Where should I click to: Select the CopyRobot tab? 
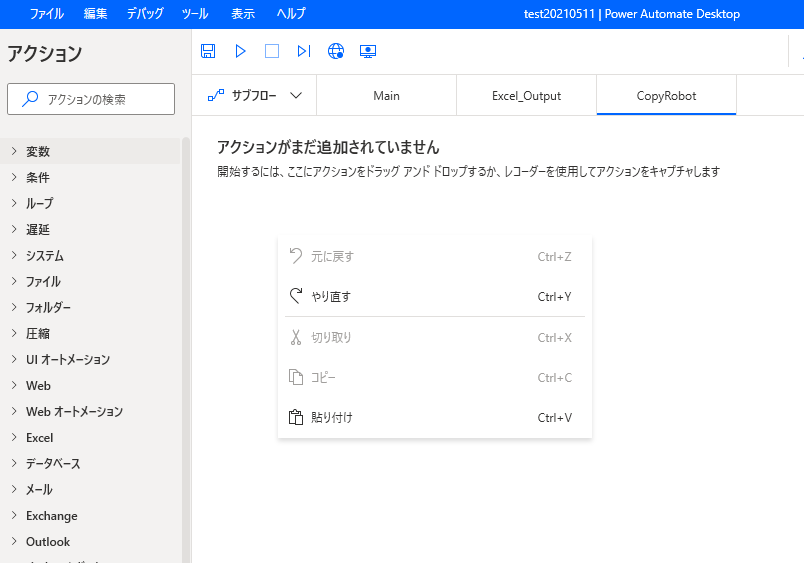[x=666, y=96]
